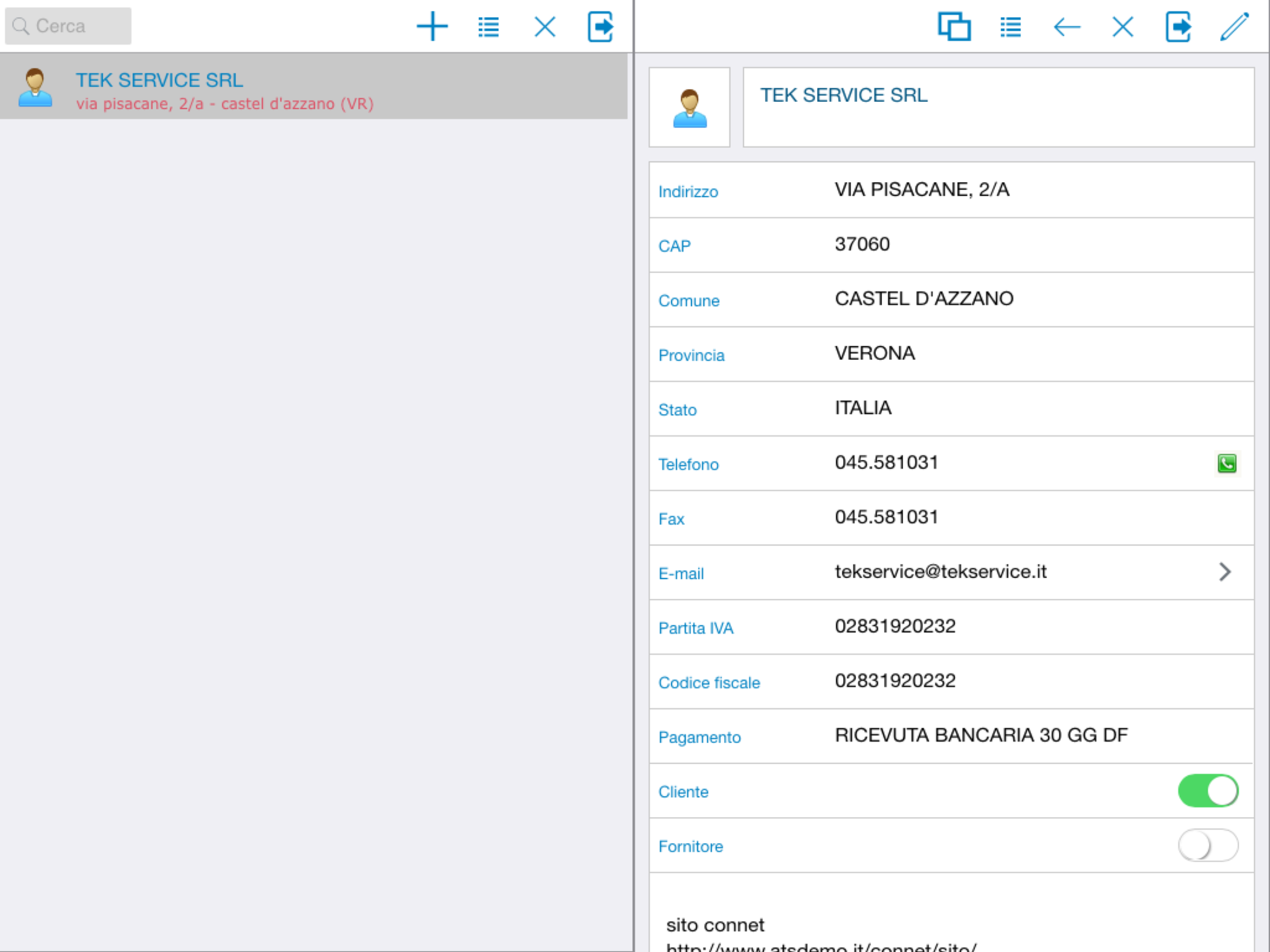1270x952 pixels.
Task: Click the contact avatar thumbnail in detail
Action: coord(689,107)
